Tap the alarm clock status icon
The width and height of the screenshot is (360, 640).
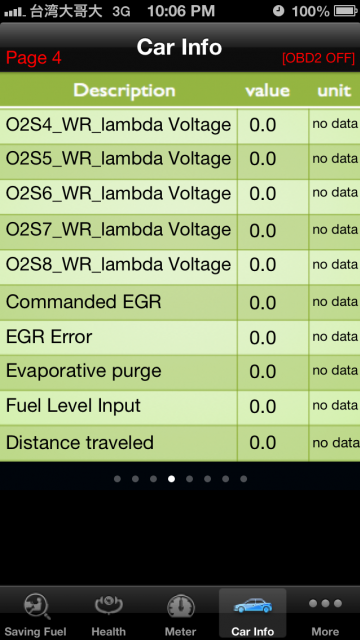pyautogui.click(x=278, y=11)
